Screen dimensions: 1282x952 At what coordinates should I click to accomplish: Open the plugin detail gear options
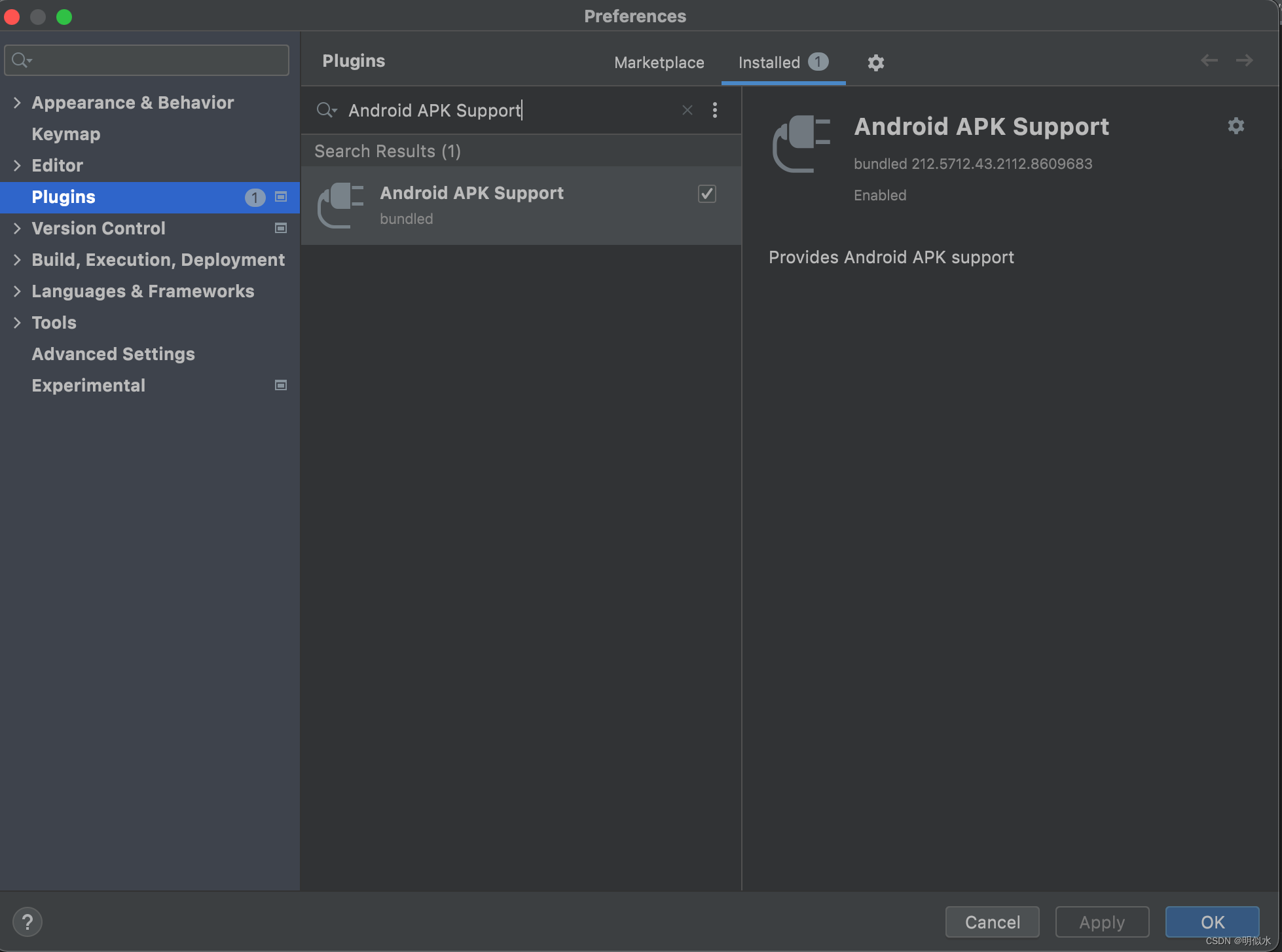1236,126
